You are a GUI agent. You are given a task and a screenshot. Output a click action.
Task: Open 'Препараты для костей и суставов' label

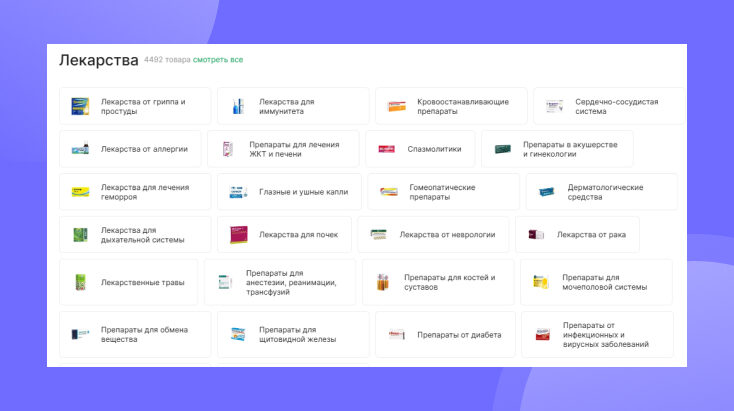[449, 282]
